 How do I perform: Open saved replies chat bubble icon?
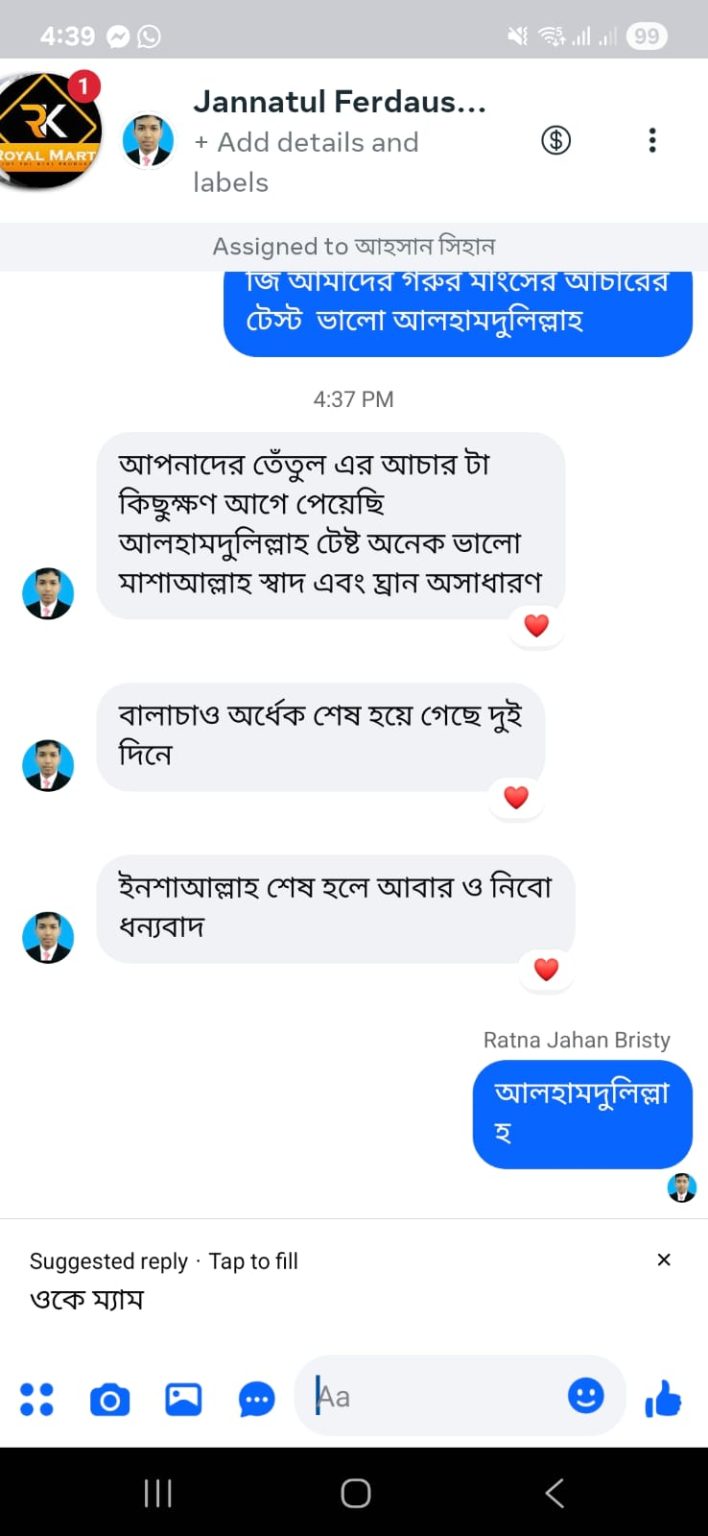[256, 1399]
